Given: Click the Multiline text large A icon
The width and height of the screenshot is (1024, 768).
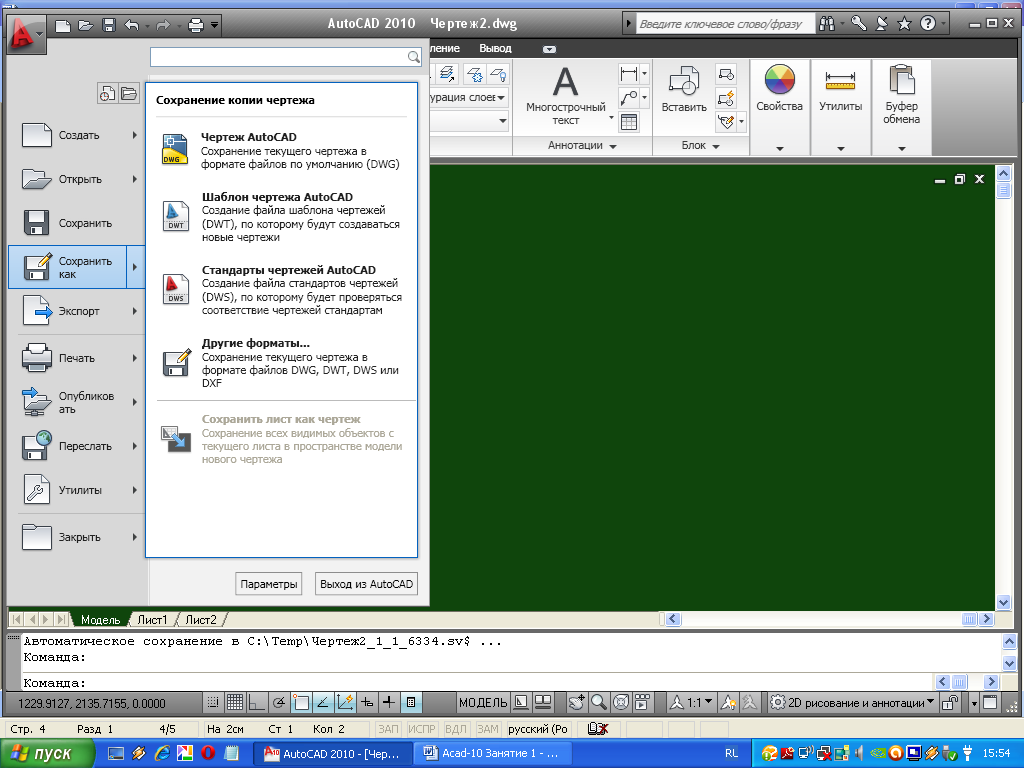Looking at the screenshot, I should pos(566,82).
